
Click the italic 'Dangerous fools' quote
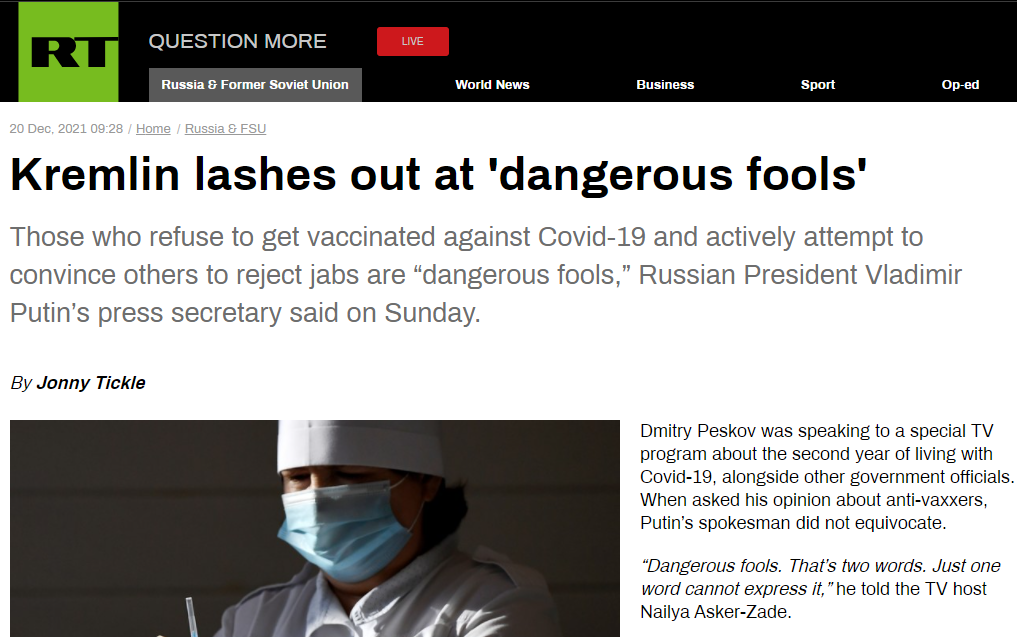pyautogui.click(x=820, y=577)
